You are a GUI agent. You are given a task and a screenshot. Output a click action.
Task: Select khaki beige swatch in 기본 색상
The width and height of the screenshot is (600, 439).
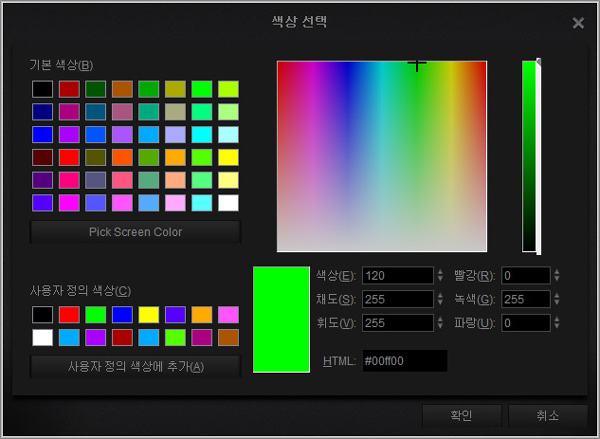[175, 112]
